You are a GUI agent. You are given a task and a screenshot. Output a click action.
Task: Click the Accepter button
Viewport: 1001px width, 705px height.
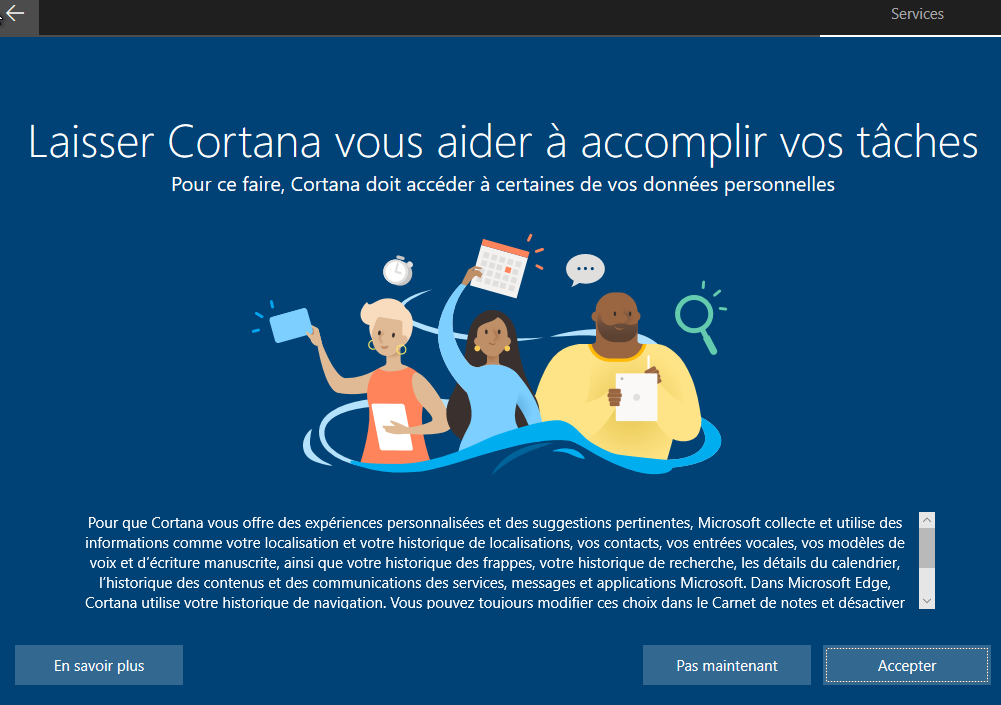point(907,665)
